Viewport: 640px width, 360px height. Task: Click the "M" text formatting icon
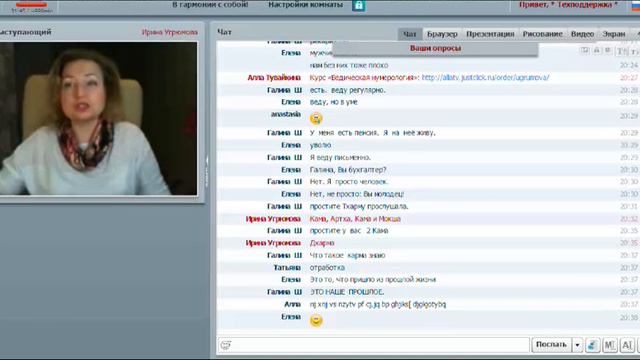609,345
